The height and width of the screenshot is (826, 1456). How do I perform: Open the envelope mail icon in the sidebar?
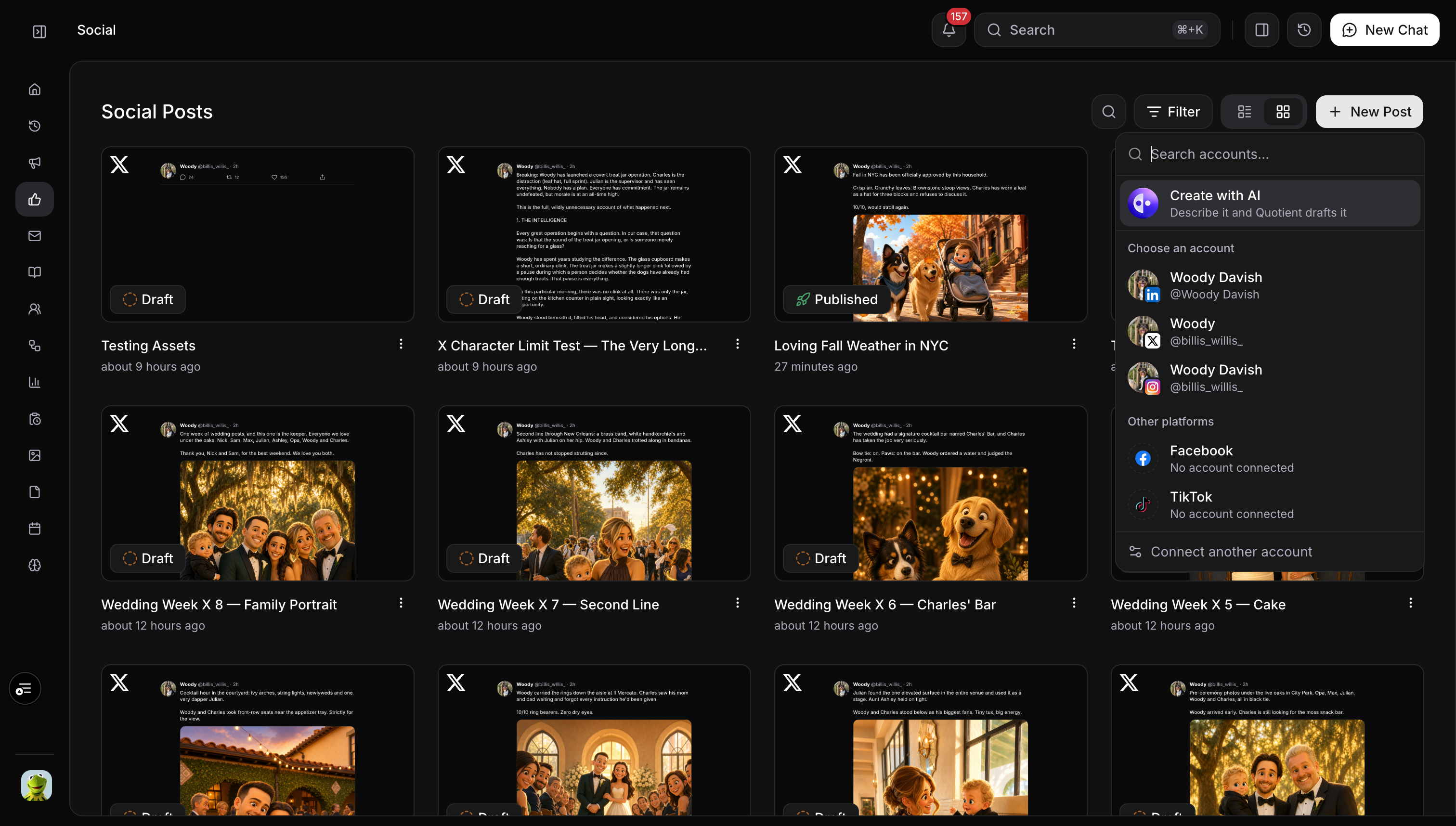35,236
